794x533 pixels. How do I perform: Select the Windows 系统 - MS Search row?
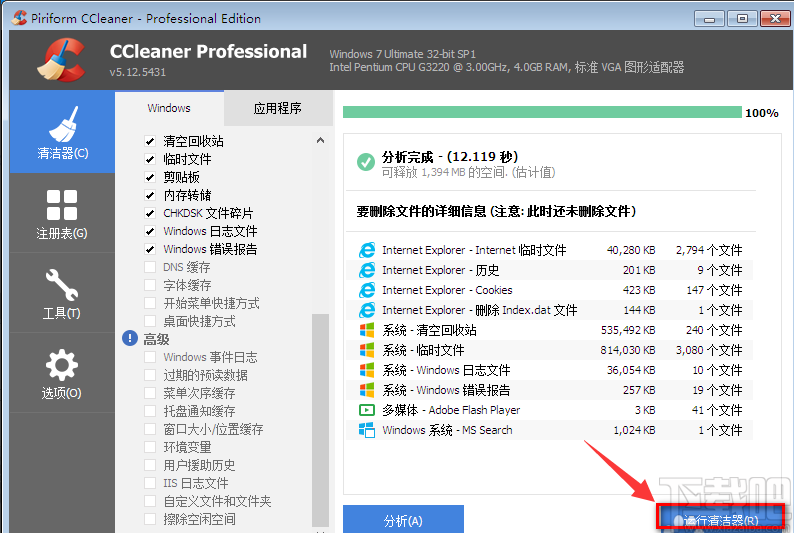click(549, 430)
